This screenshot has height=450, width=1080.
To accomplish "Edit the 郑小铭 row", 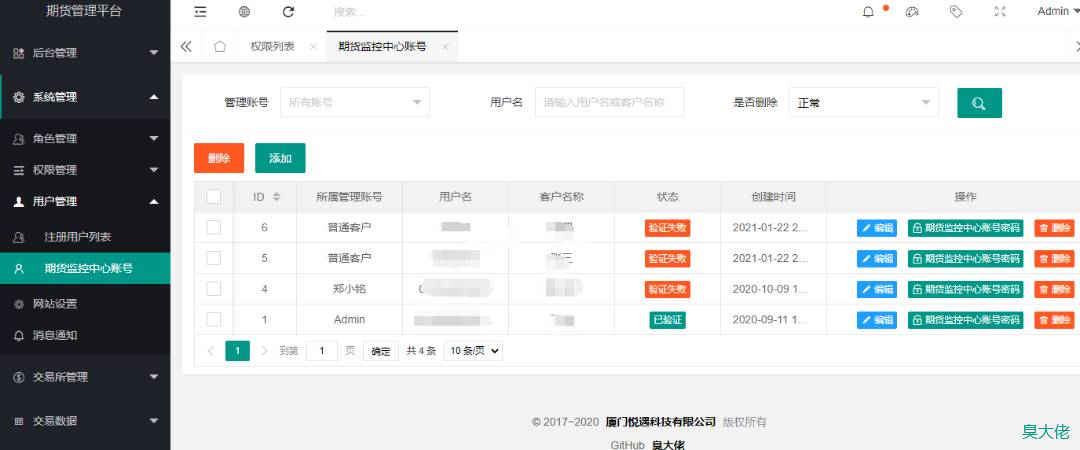I will tap(877, 289).
